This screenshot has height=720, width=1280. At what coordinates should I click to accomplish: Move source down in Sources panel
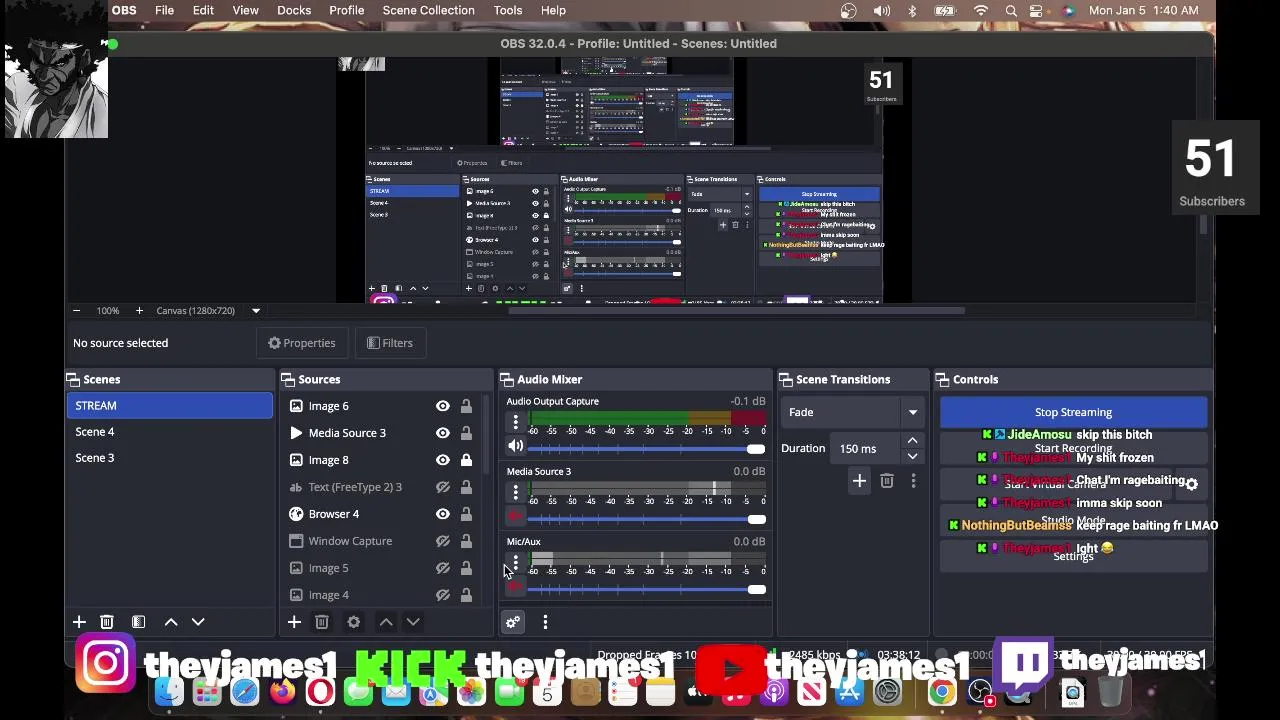pos(413,622)
